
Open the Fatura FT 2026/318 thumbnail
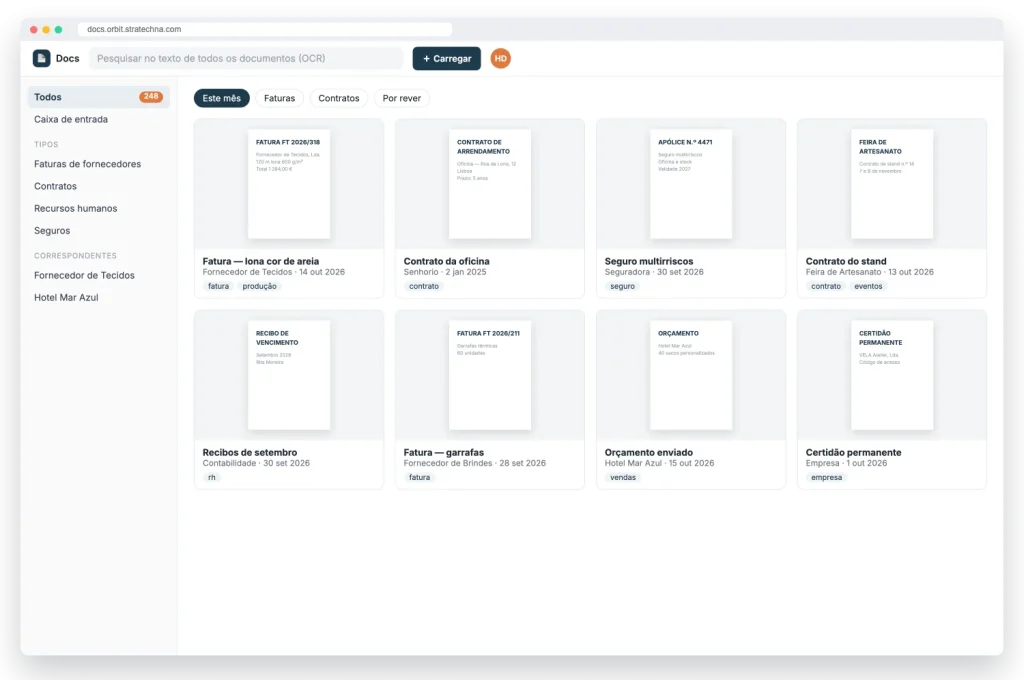pyautogui.click(x=289, y=184)
